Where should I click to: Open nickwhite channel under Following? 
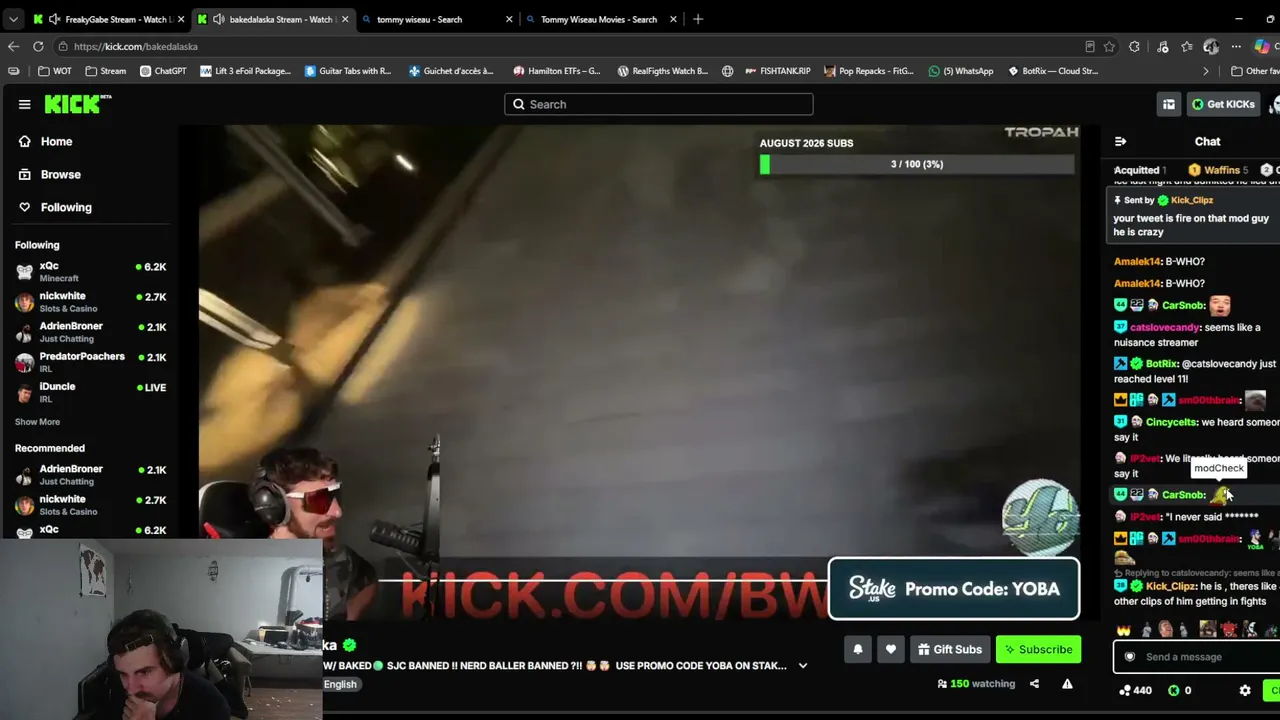pyautogui.click(x=90, y=301)
